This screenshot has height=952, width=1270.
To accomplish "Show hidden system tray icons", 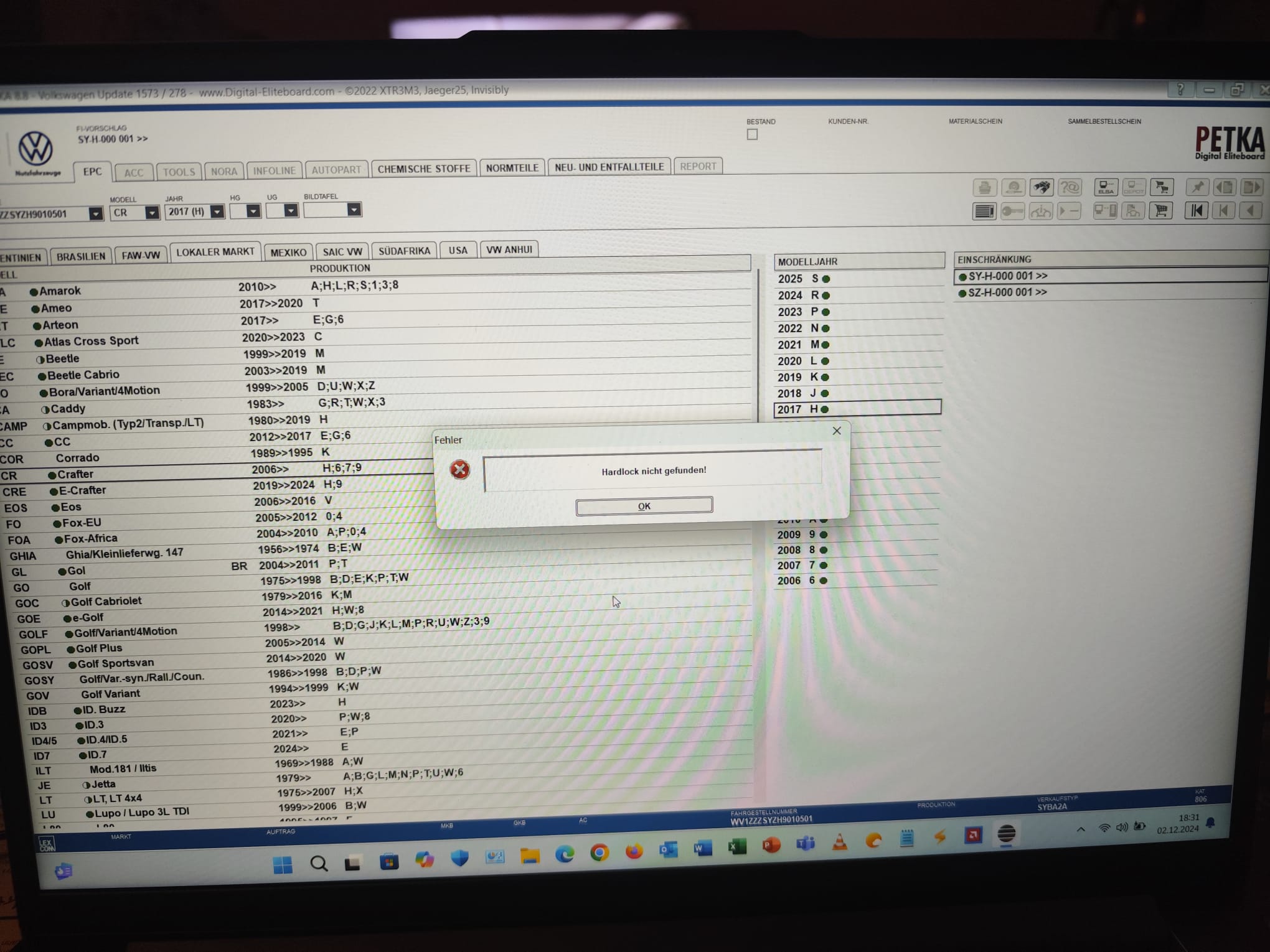I will point(1081,830).
